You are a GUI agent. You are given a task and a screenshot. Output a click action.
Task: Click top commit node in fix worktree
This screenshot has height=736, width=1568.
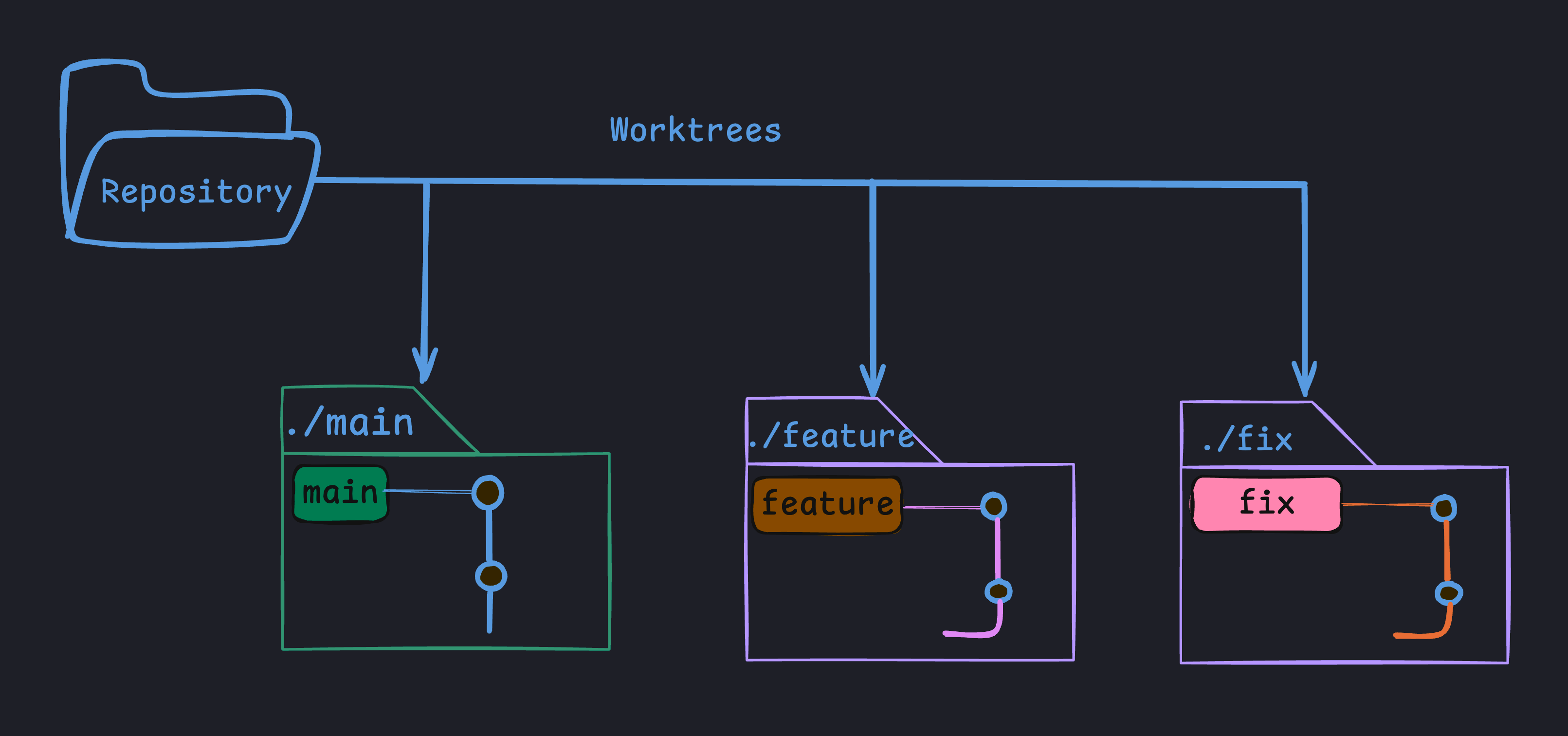click(x=1443, y=508)
